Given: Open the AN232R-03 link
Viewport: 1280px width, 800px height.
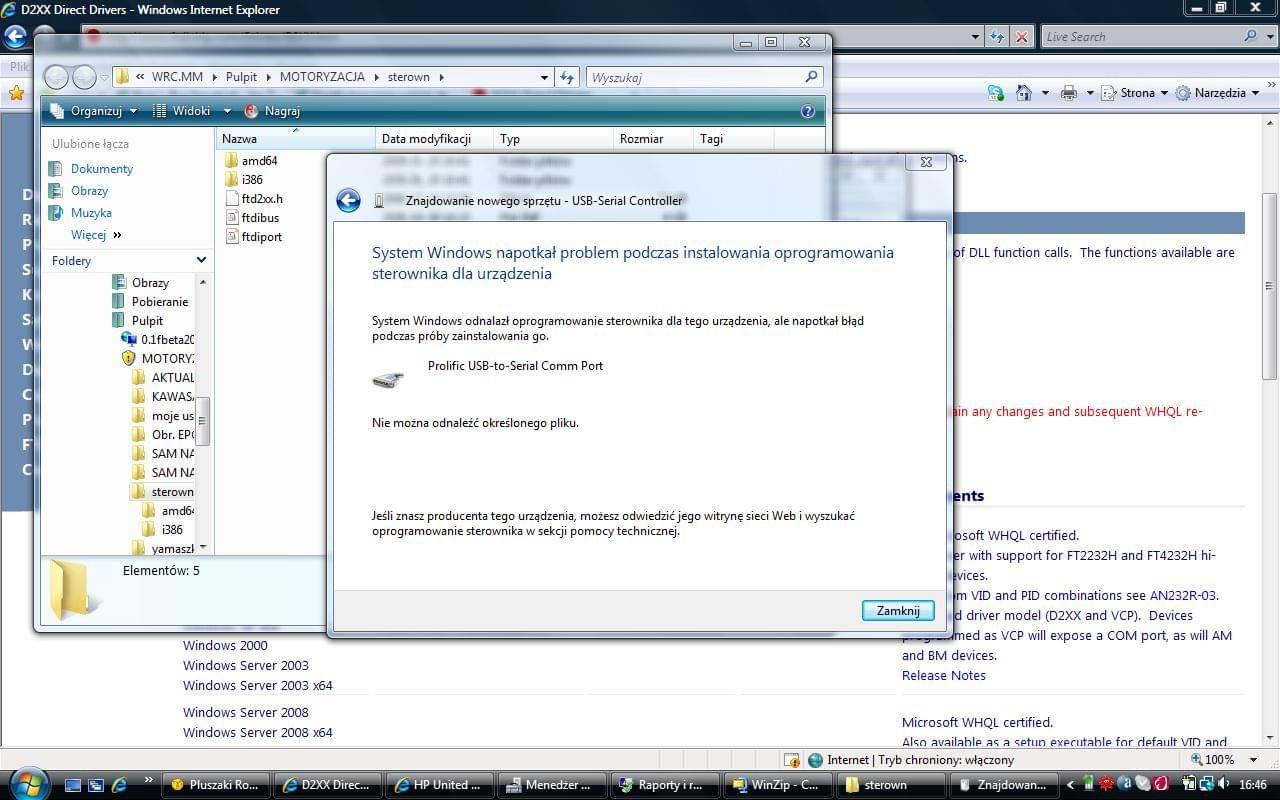Looking at the screenshot, I should [x=1183, y=595].
